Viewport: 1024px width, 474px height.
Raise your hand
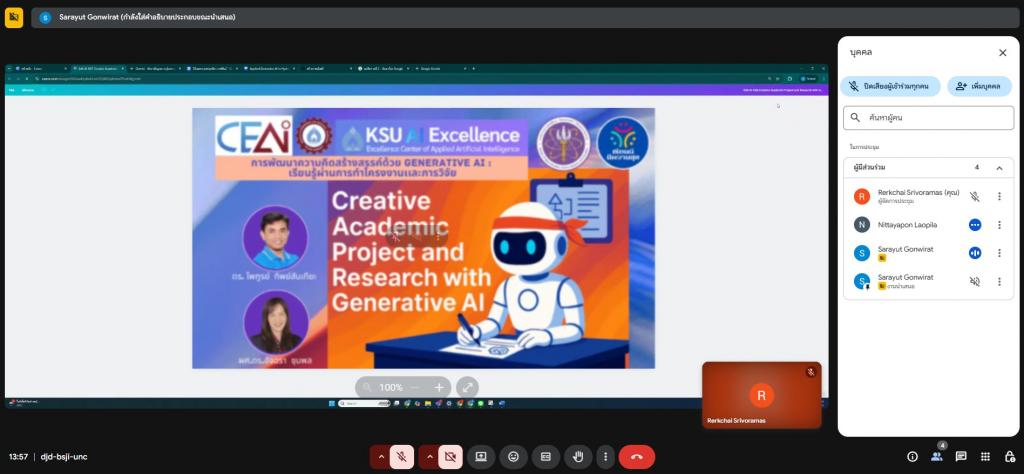click(577, 457)
